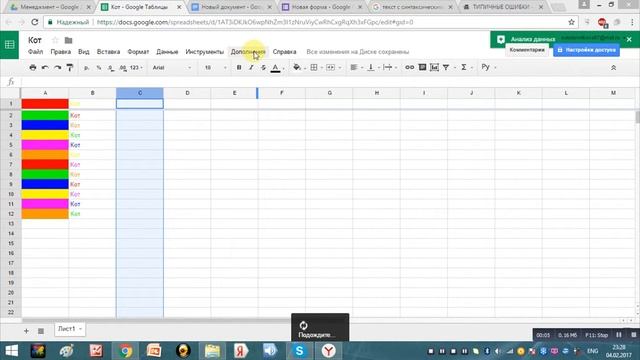Format selection as percent
The image size is (640, 360).
(x=99, y=68)
